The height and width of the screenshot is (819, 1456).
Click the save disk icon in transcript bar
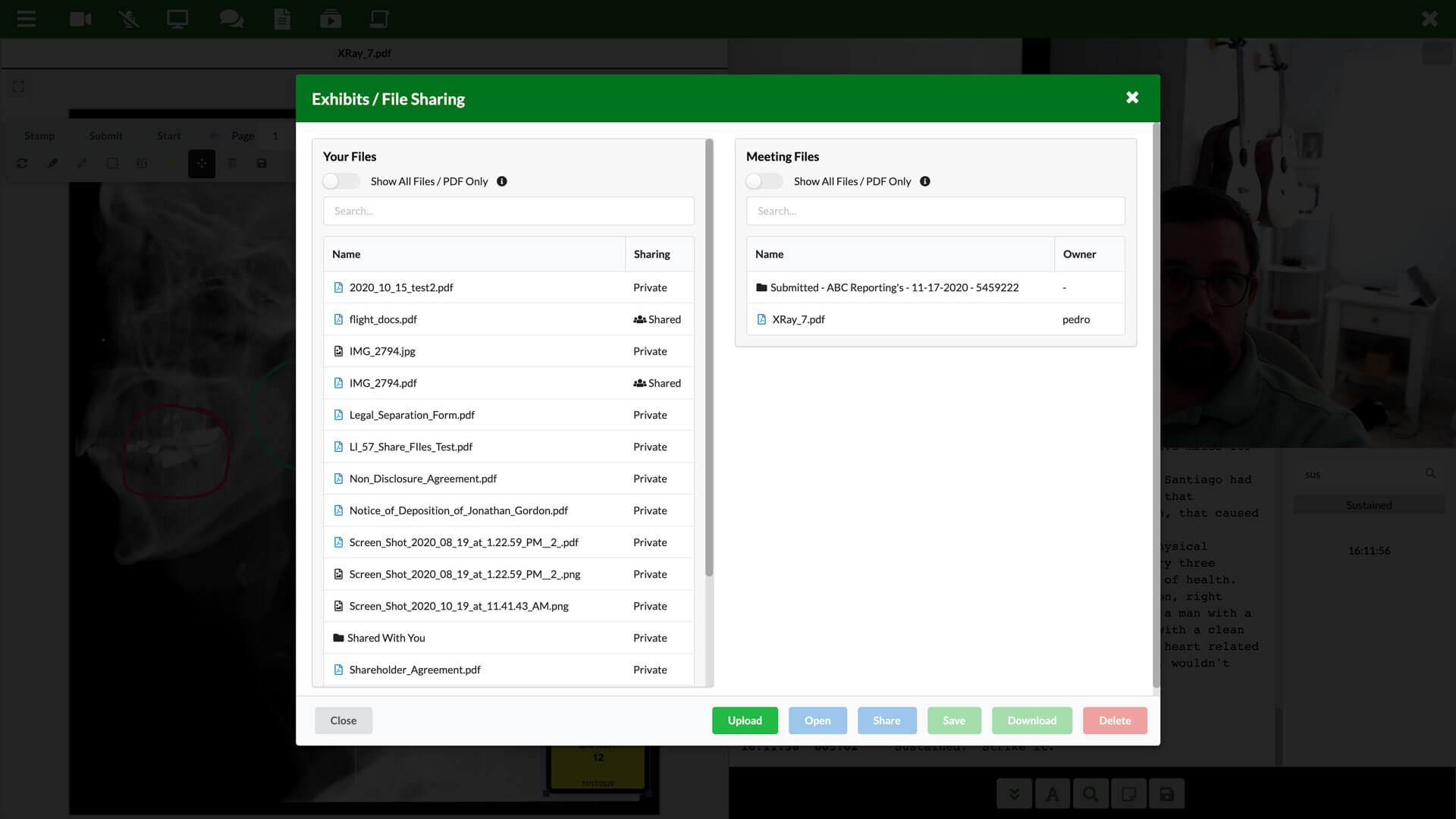point(1167,794)
